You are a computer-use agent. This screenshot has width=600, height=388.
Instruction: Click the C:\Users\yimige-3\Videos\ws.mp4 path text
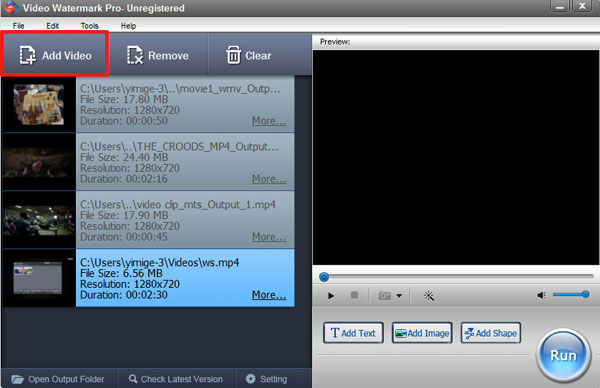[x=160, y=262]
